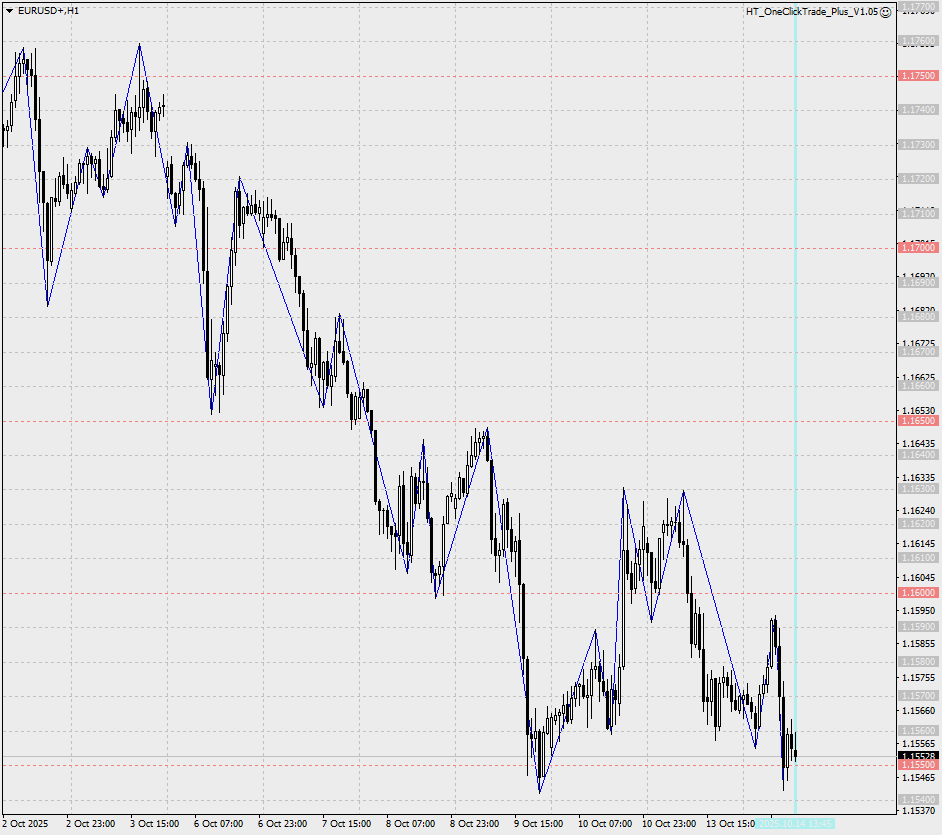Click the red 1.15500 level label

(918, 765)
